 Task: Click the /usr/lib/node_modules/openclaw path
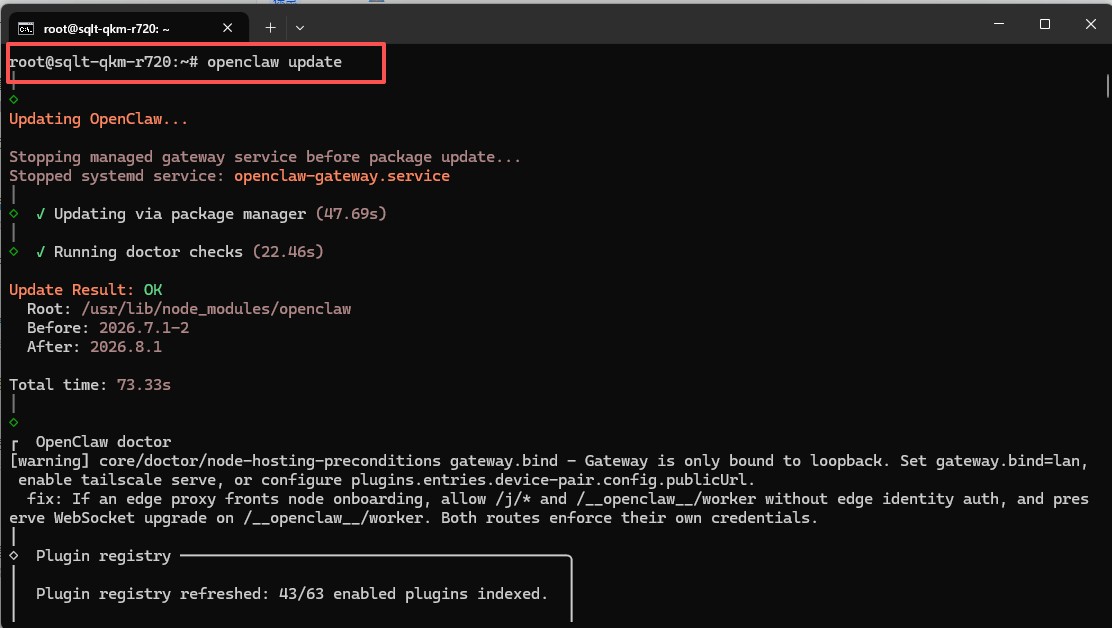point(216,309)
